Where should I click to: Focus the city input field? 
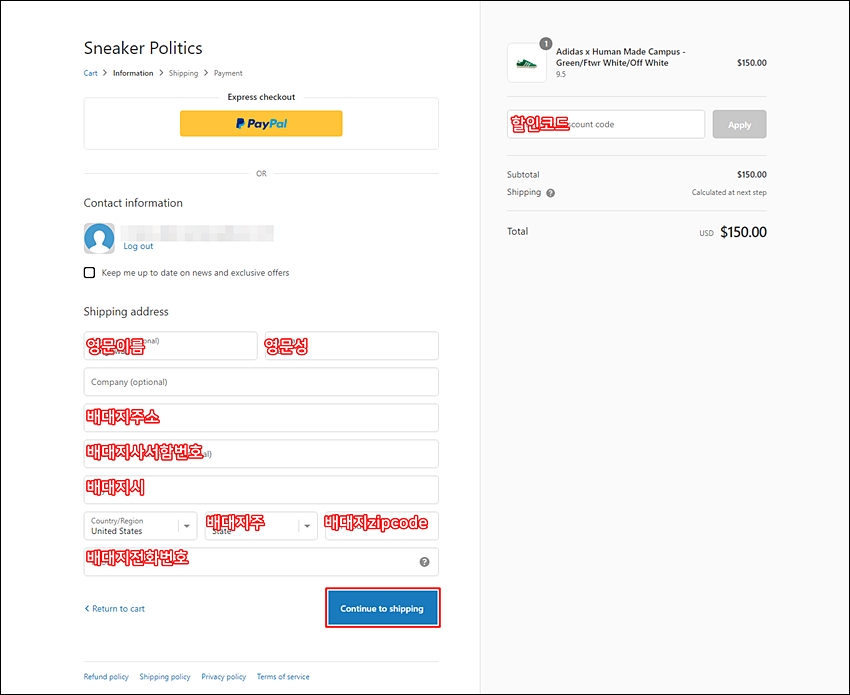point(261,490)
